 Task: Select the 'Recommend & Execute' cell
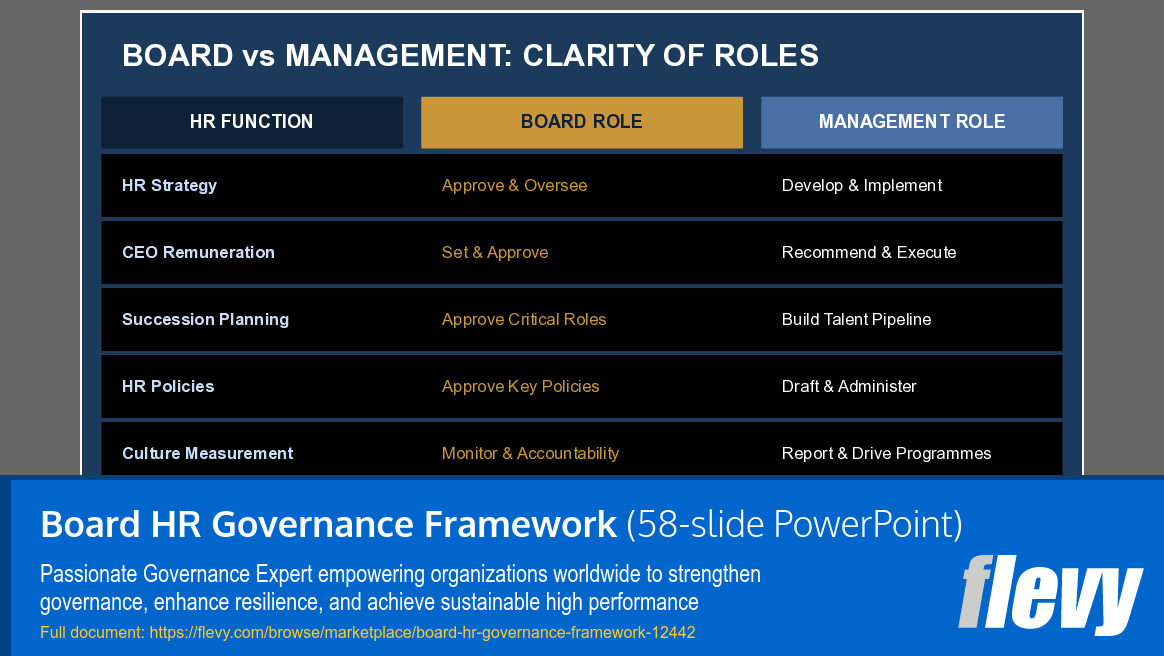[869, 252]
